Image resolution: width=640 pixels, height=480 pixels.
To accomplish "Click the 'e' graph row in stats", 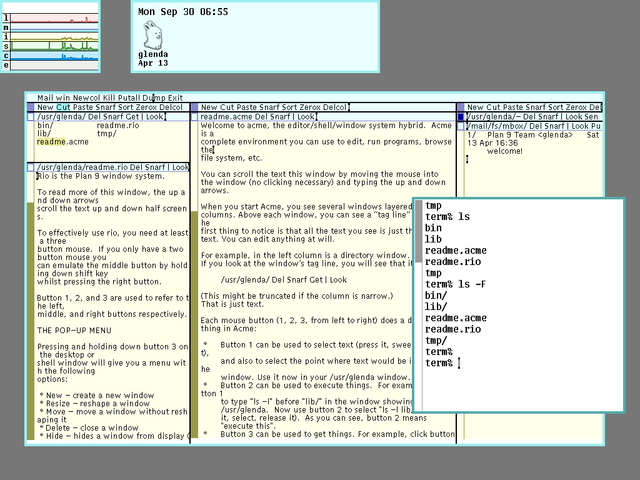I will pyautogui.click(x=54, y=65).
